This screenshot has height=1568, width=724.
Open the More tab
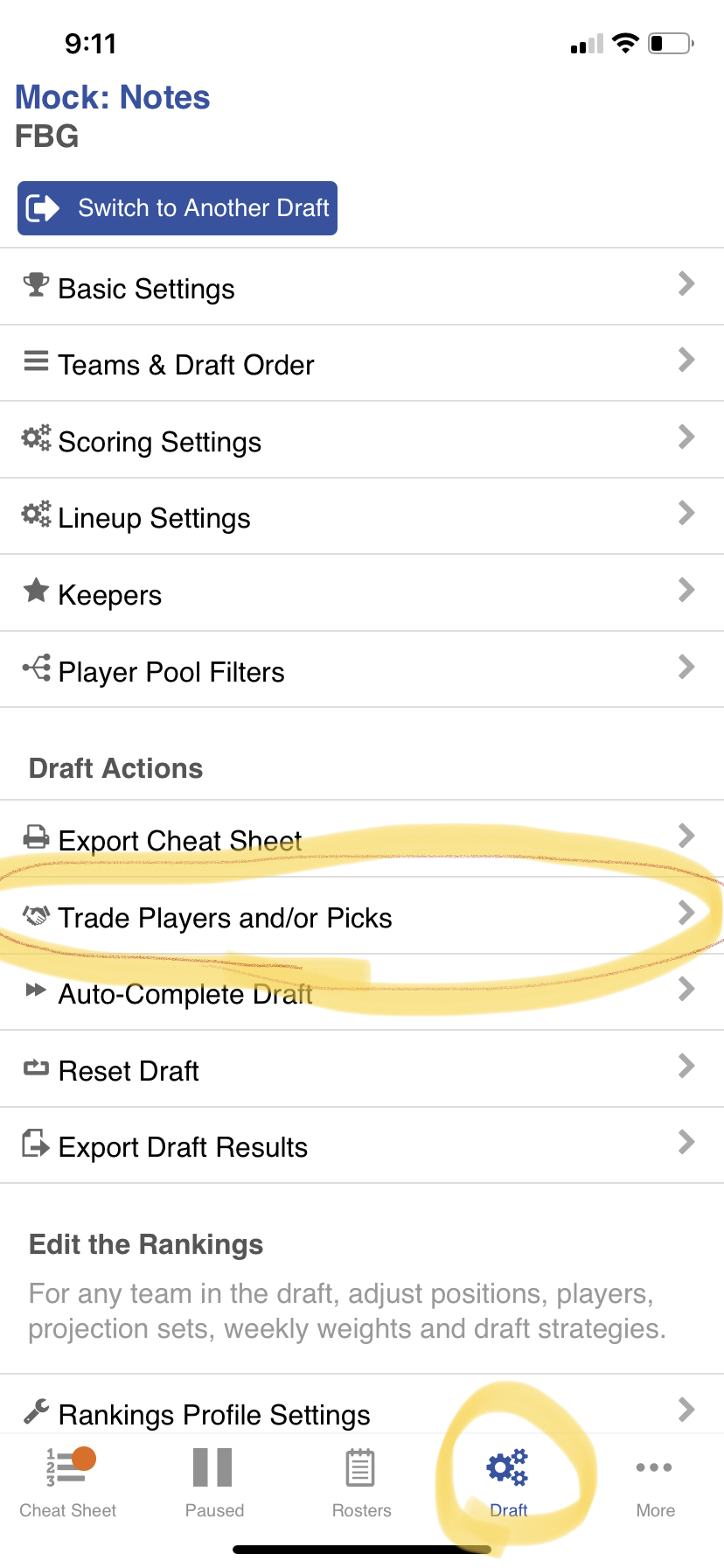coord(655,1481)
